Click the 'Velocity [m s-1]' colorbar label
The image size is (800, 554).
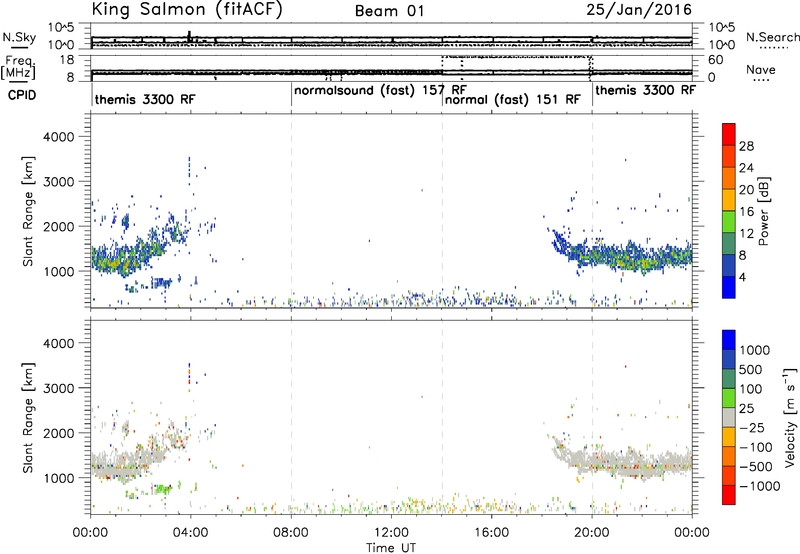(x=789, y=417)
